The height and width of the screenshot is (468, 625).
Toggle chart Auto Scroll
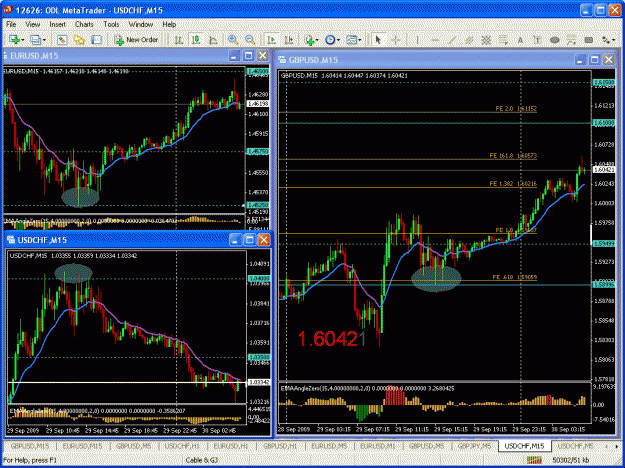pos(272,39)
